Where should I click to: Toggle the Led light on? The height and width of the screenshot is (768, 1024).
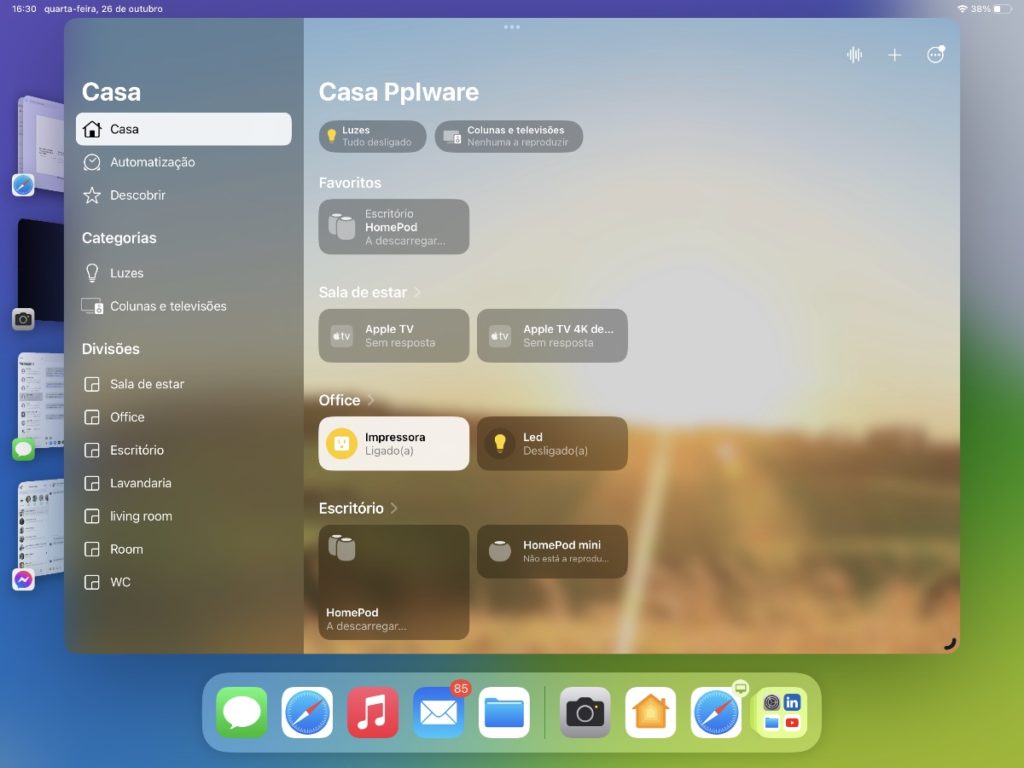[552, 443]
